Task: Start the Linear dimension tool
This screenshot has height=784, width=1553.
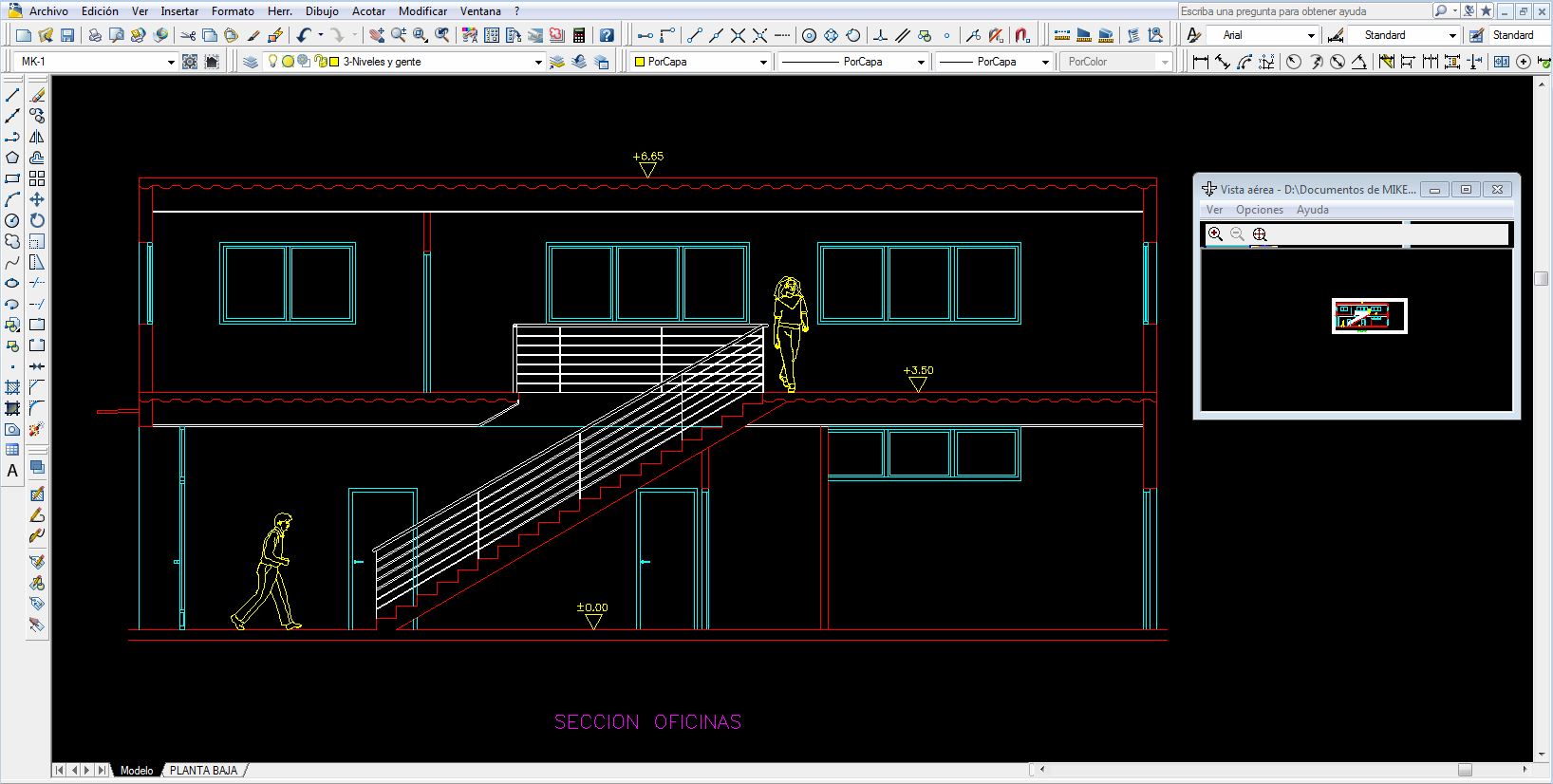Action: [1201, 62]
